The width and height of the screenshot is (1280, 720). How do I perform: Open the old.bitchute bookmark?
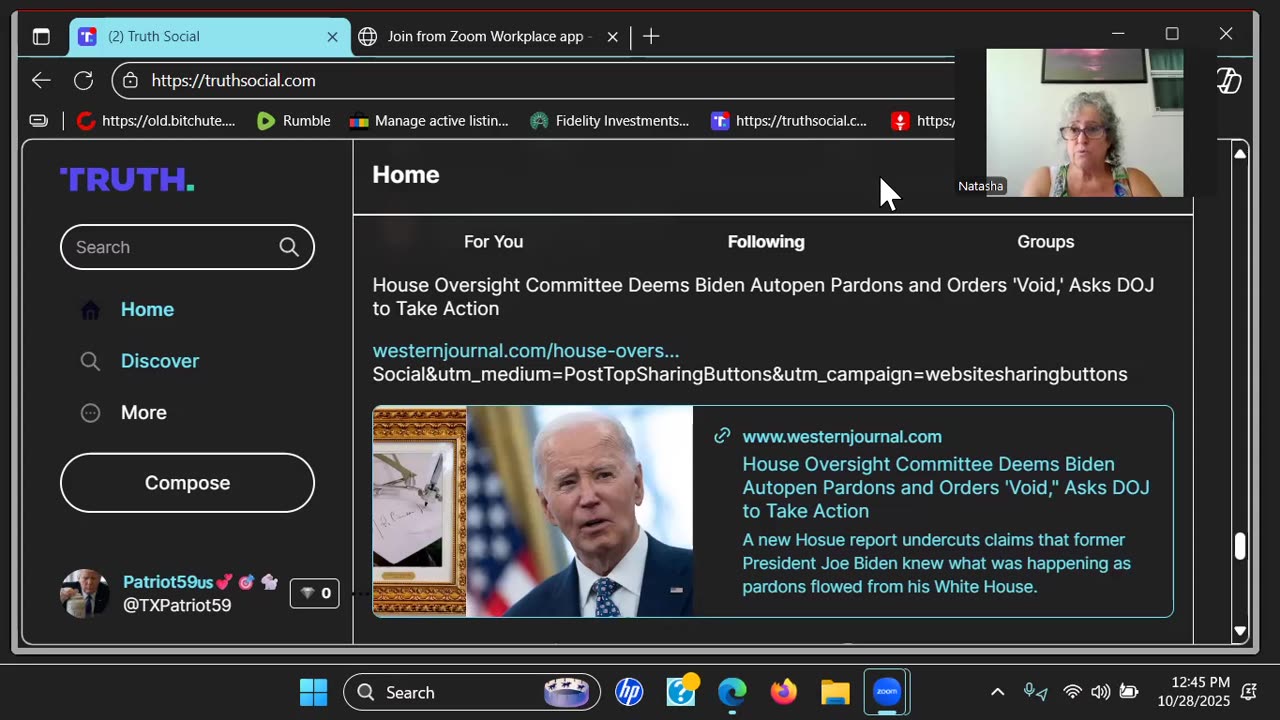[156, 121]
